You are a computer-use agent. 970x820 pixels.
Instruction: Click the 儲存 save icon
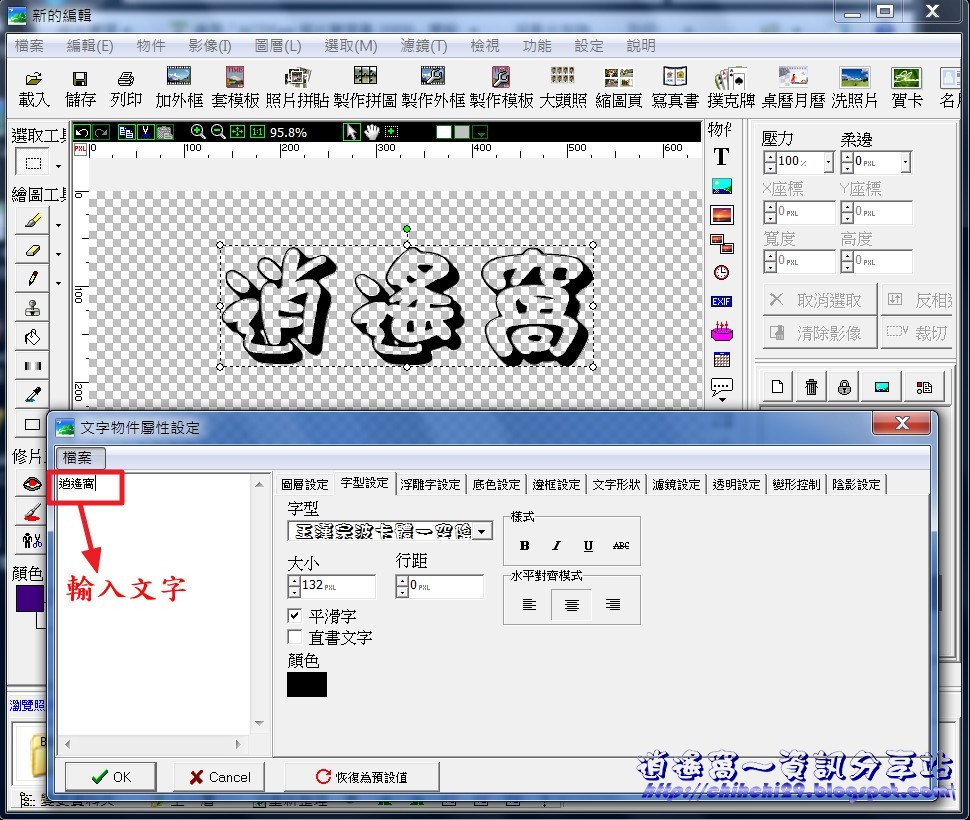click(80, 88)
